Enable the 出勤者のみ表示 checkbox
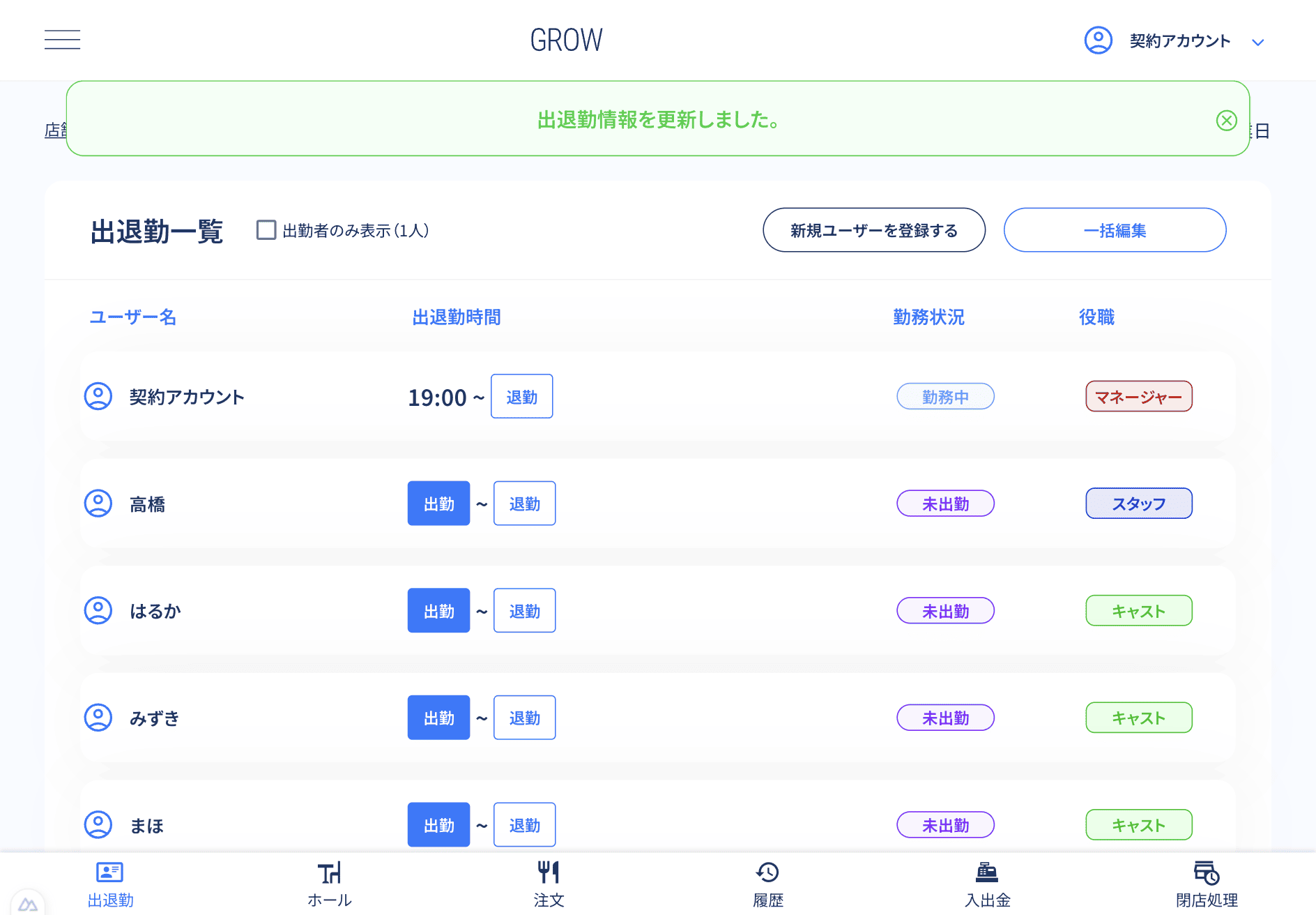Image resolution: width=1316 pixels, height=915 pixels. click(x=266, y=230)
